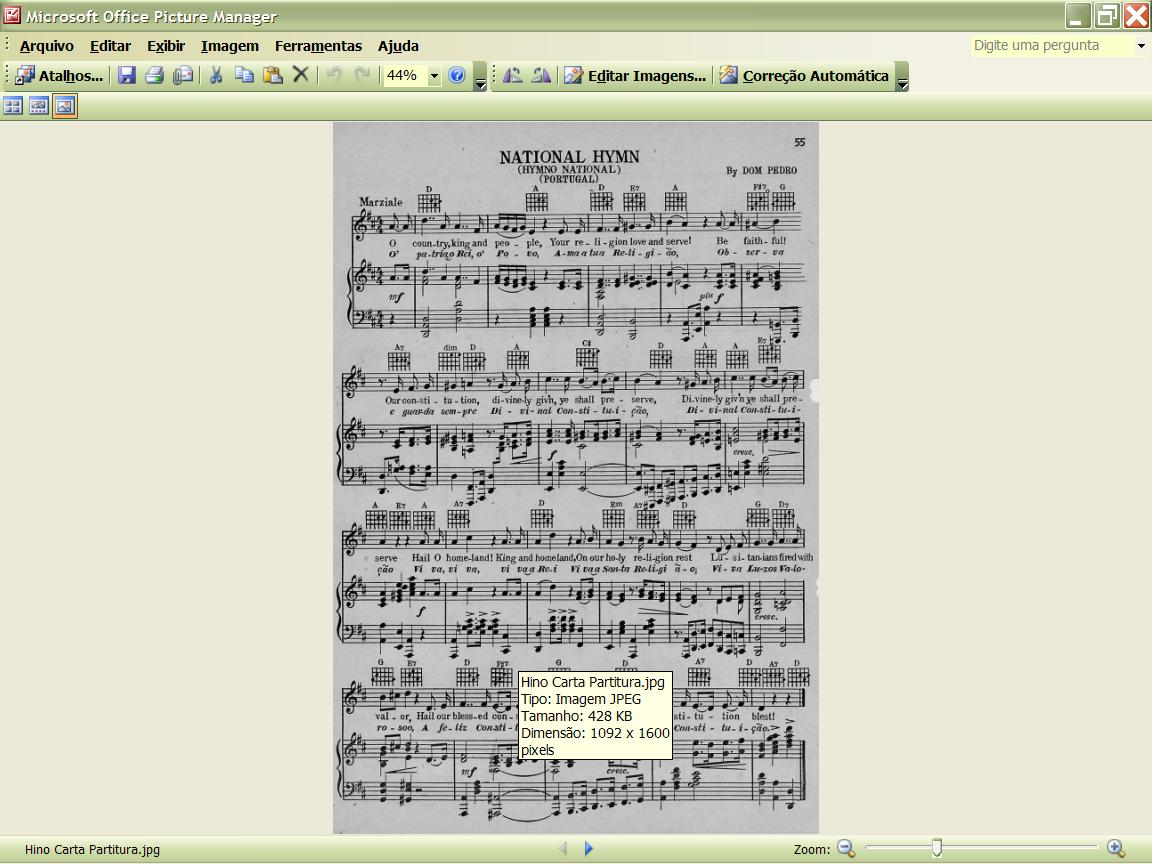Click the Paste clipboard icon

tap(273, 75)
